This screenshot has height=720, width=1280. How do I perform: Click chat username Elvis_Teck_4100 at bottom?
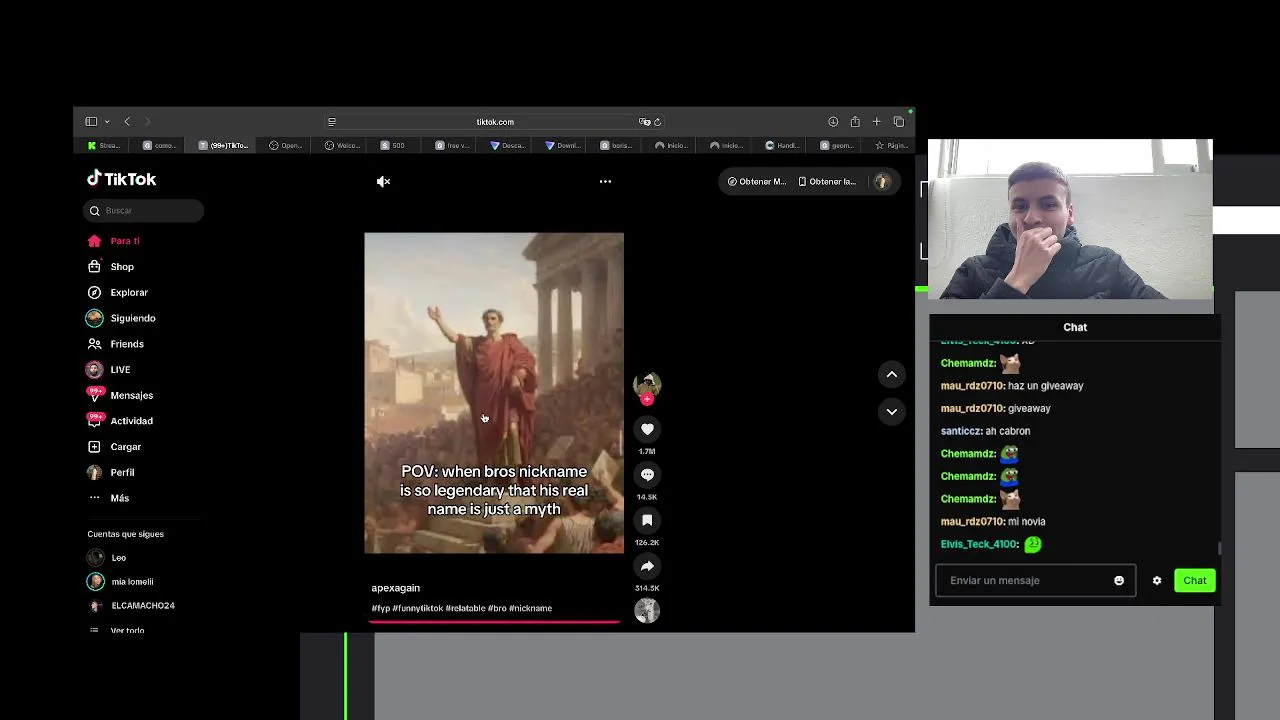(x=979, y=544)
